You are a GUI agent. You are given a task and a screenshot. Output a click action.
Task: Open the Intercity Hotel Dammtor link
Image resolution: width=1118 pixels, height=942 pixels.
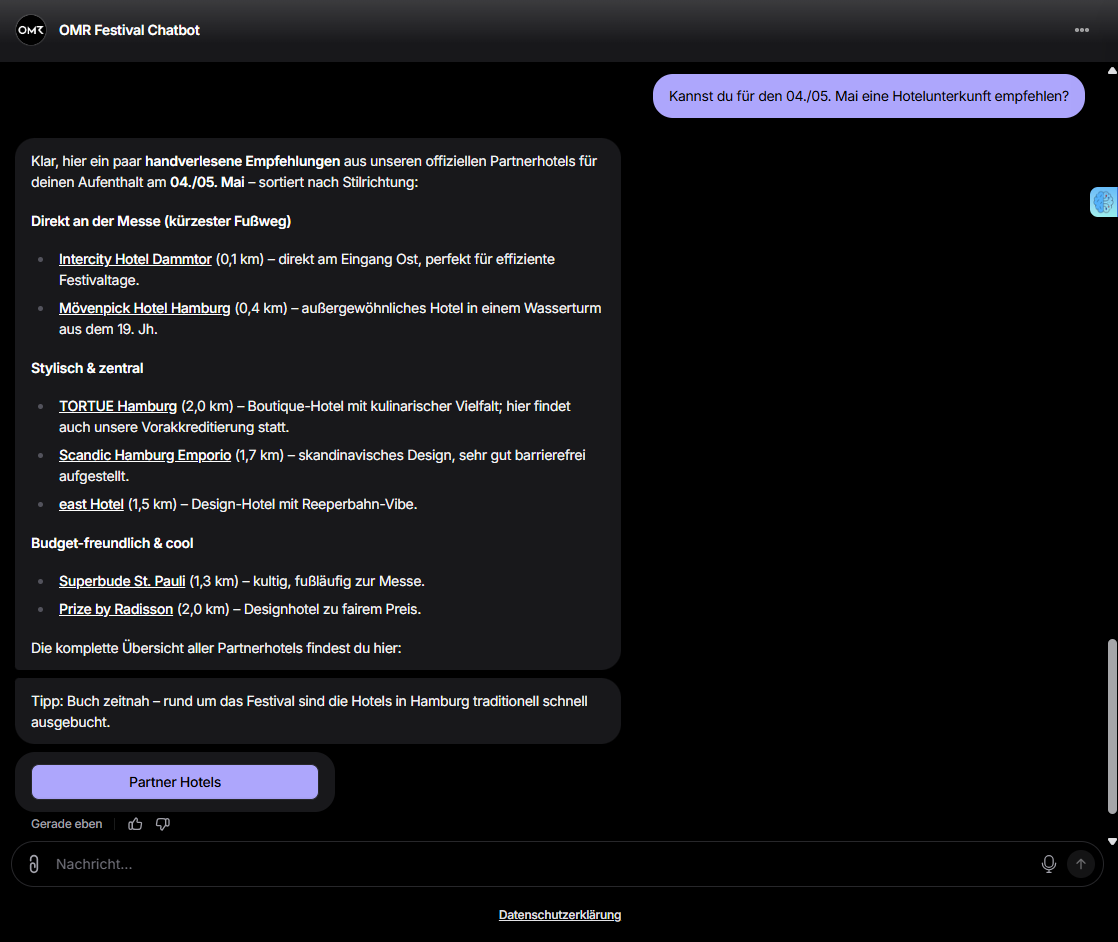[135, 260]
